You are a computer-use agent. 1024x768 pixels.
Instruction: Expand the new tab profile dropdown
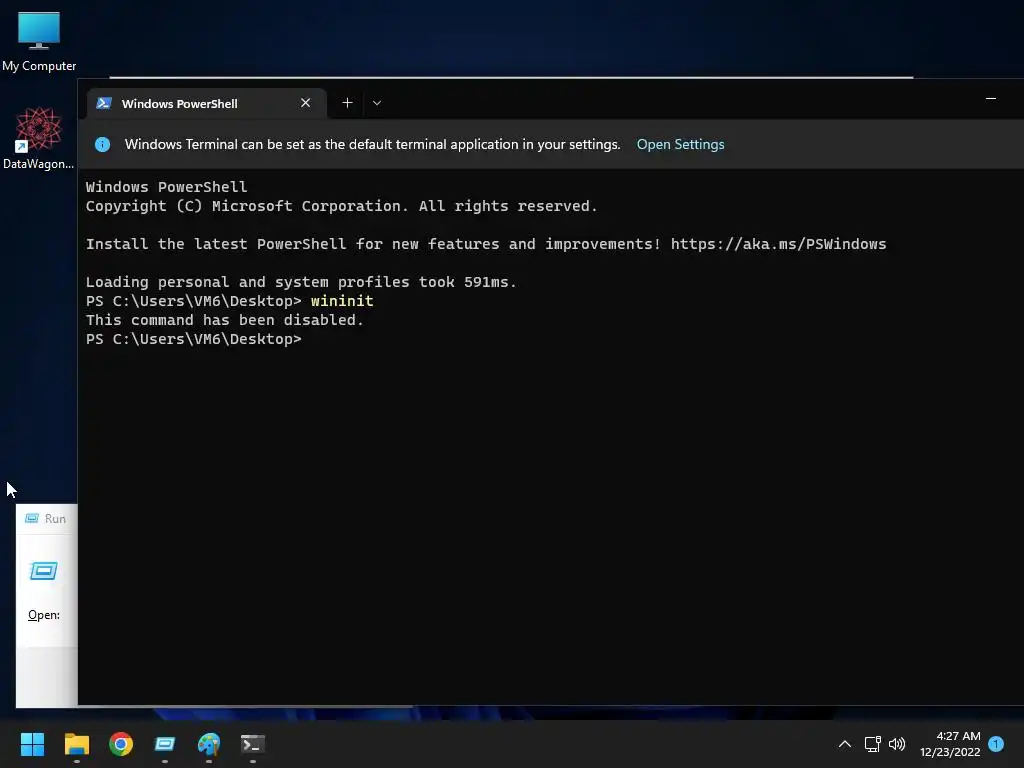(x=377, y=103)
